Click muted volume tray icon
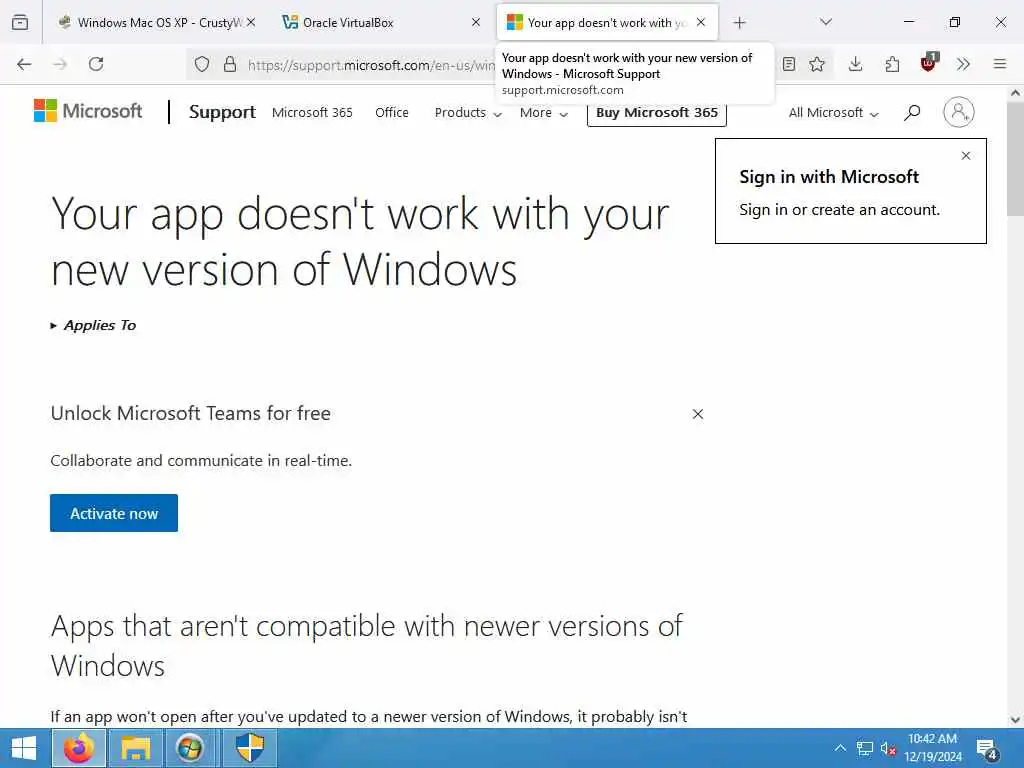The height and width of the screenshot is (768, 1024). [x=888, y=748]
